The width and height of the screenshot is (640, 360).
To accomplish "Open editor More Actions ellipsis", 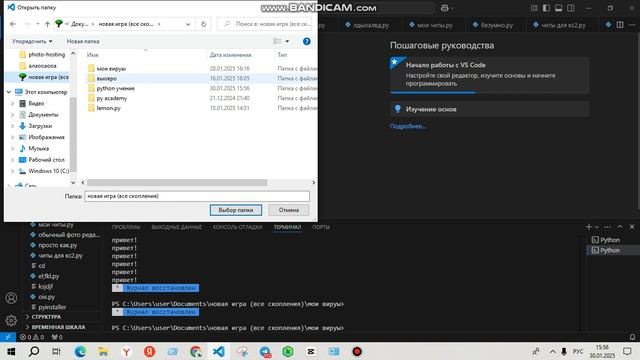I will pos(632,25).
